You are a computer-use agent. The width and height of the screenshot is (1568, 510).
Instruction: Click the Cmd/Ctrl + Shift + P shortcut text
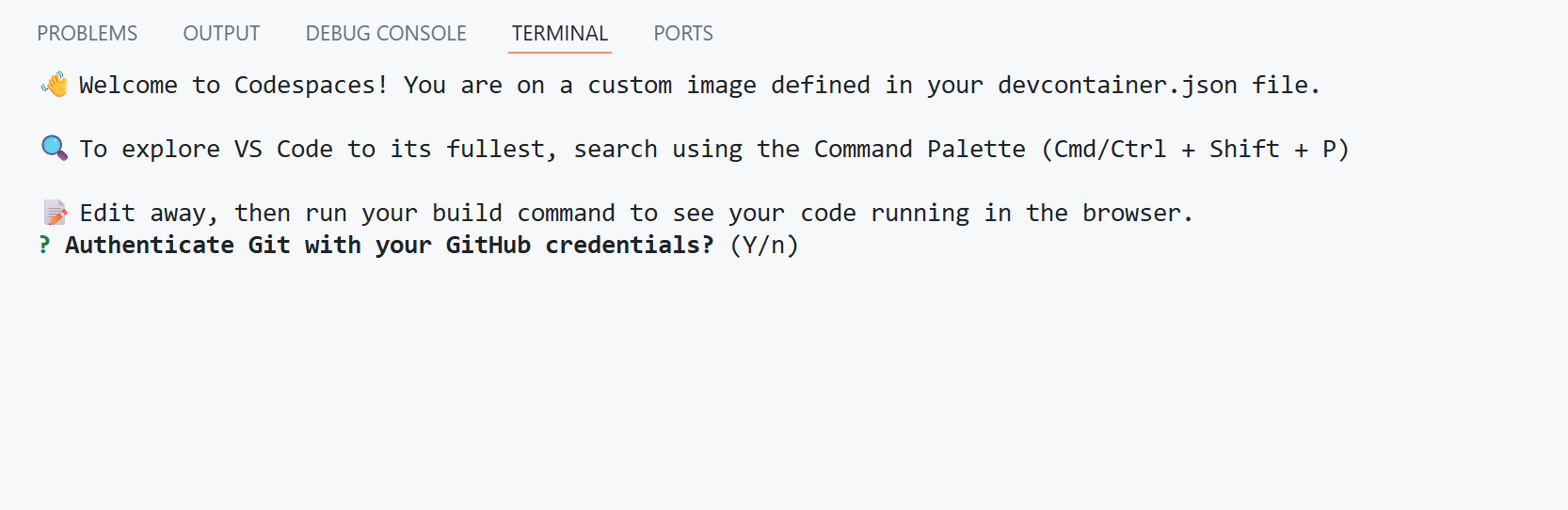tap(1195, 150)
